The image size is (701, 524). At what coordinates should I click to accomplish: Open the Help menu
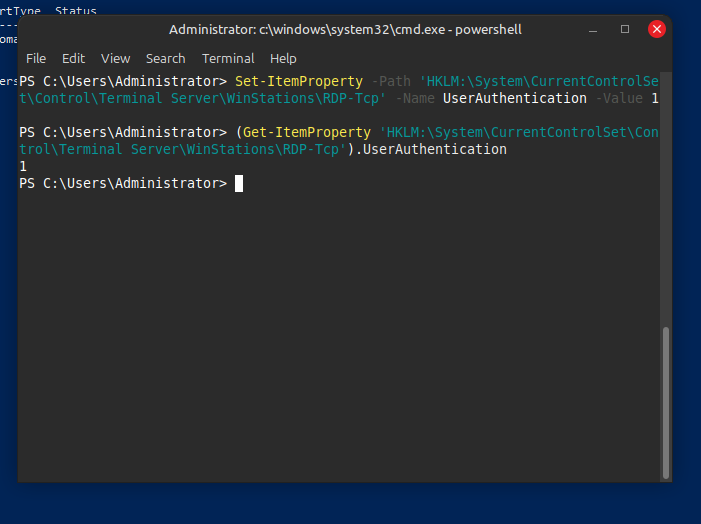coord(283,59)
